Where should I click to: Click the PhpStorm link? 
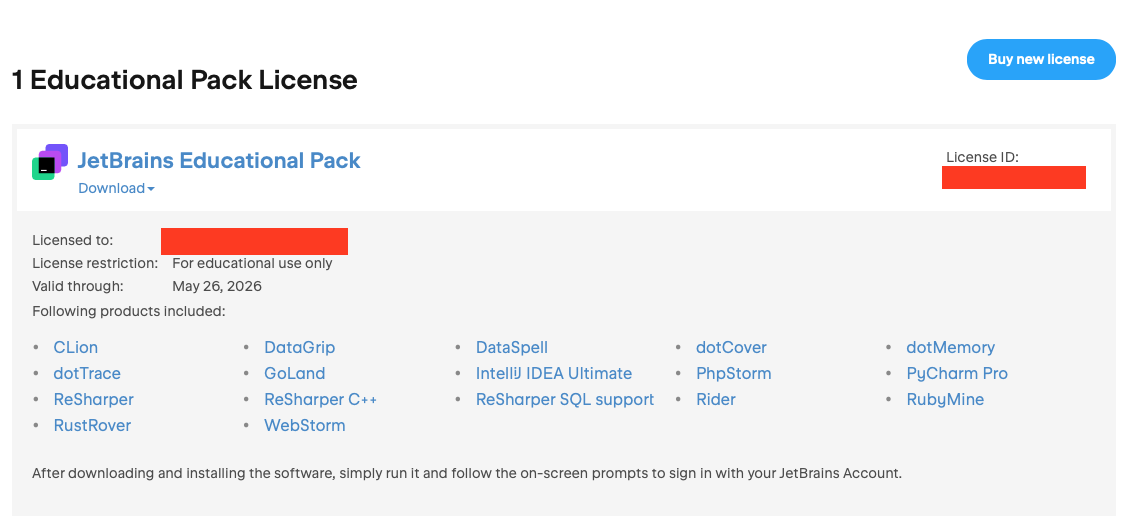coord(733,373)
